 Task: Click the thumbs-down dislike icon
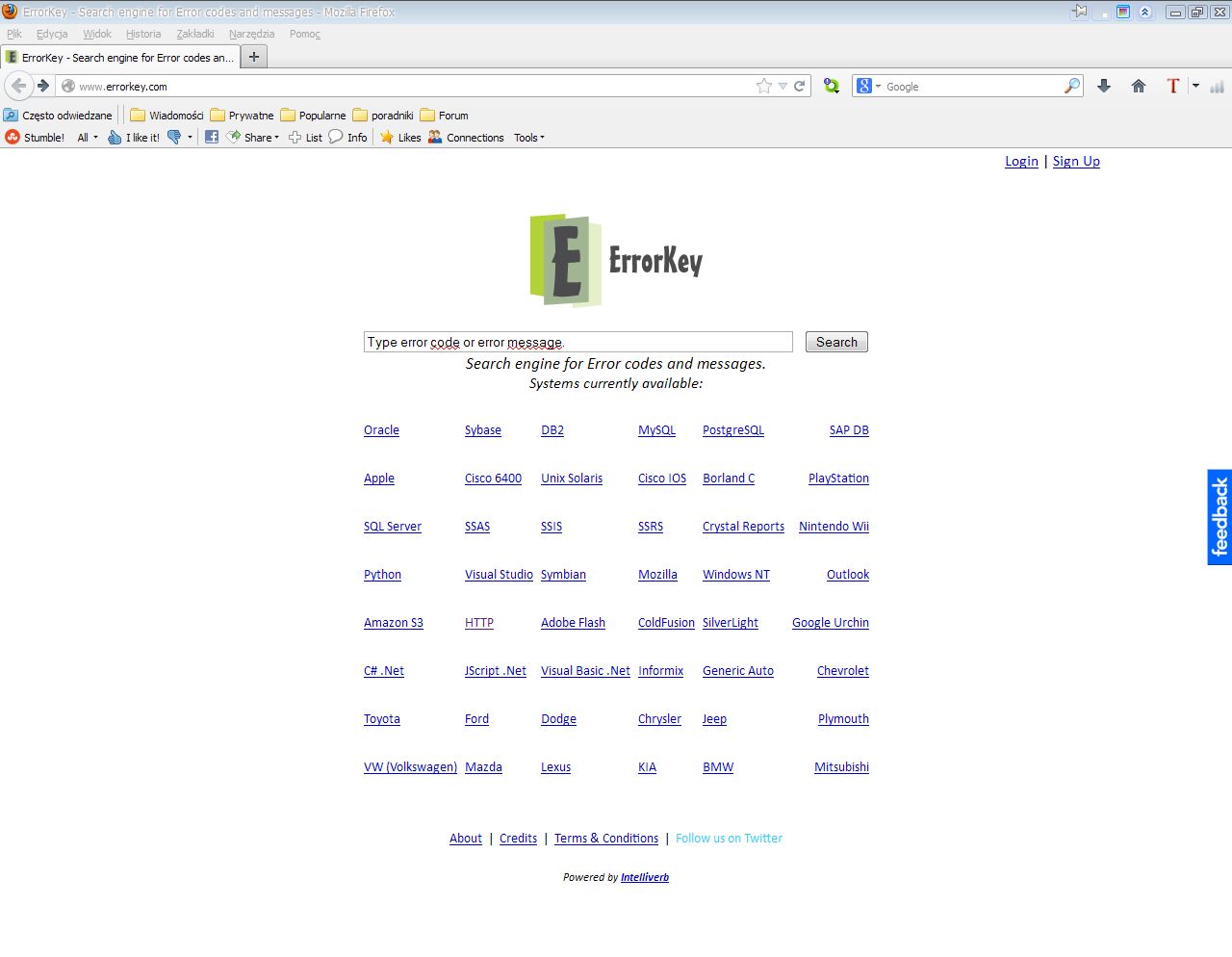(x=174, y=138)
